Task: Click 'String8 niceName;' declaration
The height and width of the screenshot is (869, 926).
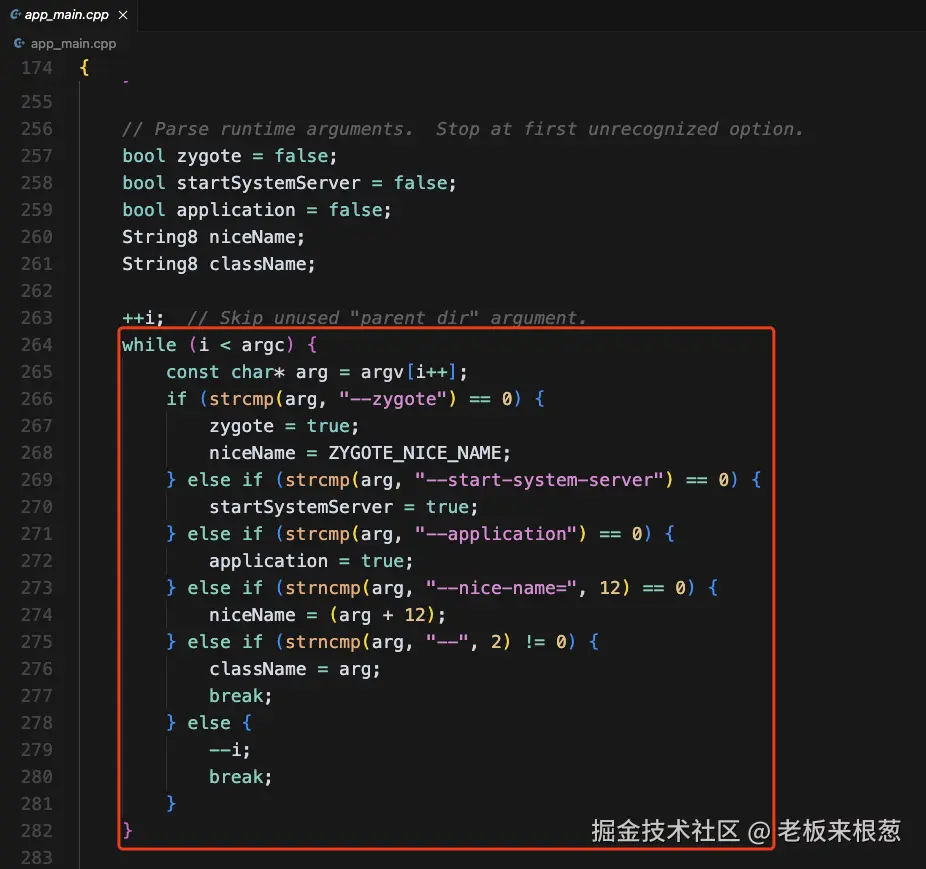Action: click(x=213, y=237)
